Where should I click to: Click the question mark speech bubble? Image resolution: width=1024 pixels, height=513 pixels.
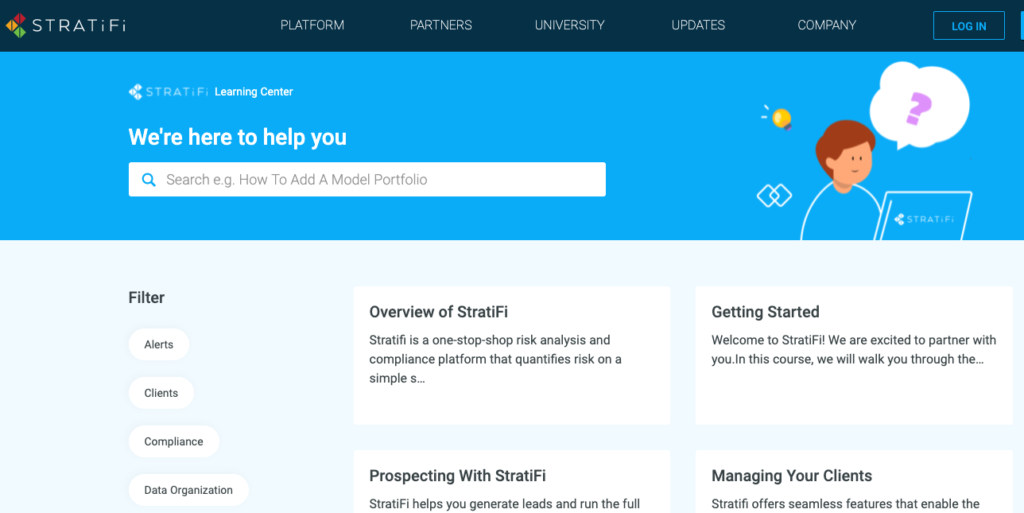click(919, 106)
